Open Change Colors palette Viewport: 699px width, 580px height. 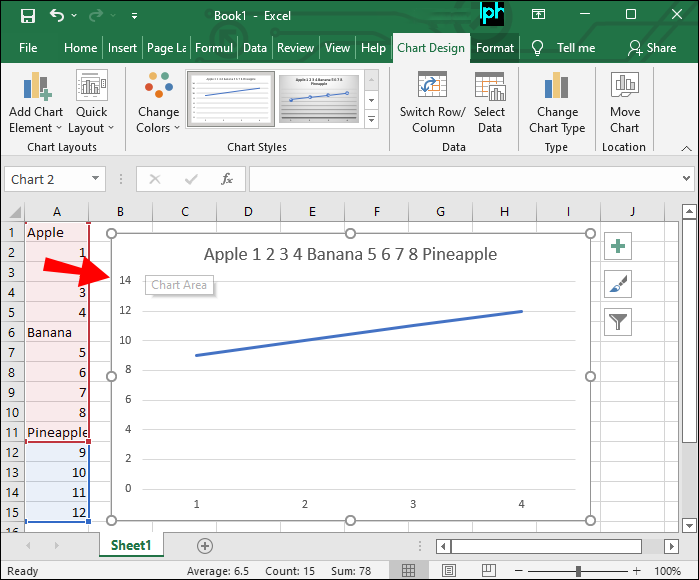point(158,103)
